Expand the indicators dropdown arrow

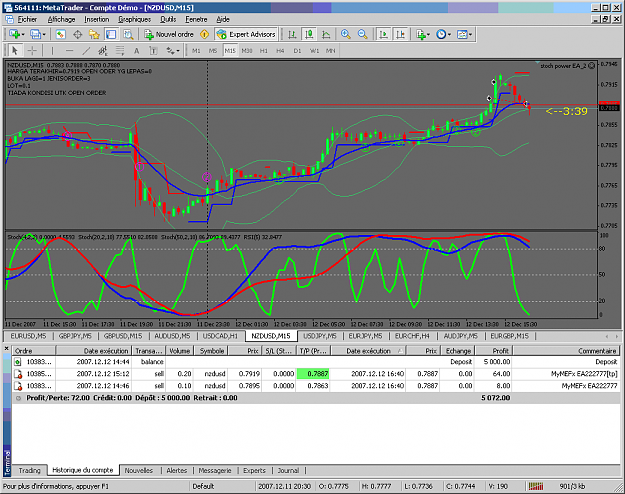[x=428, y=35]
